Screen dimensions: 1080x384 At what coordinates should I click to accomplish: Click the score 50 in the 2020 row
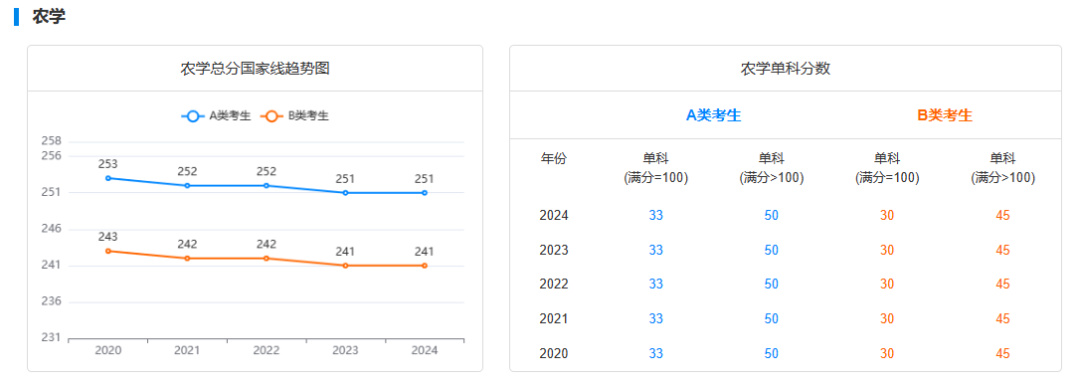point(771,354)
